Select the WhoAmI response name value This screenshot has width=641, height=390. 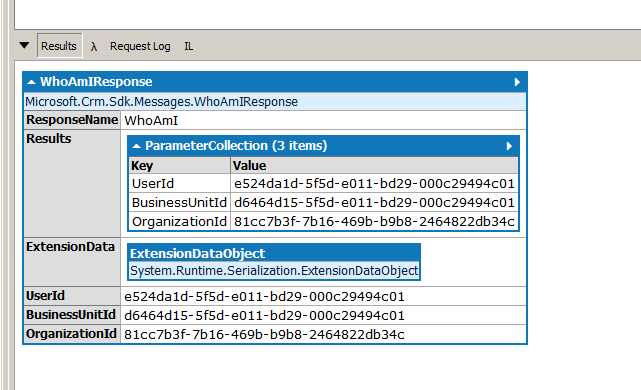coord(151,121)
